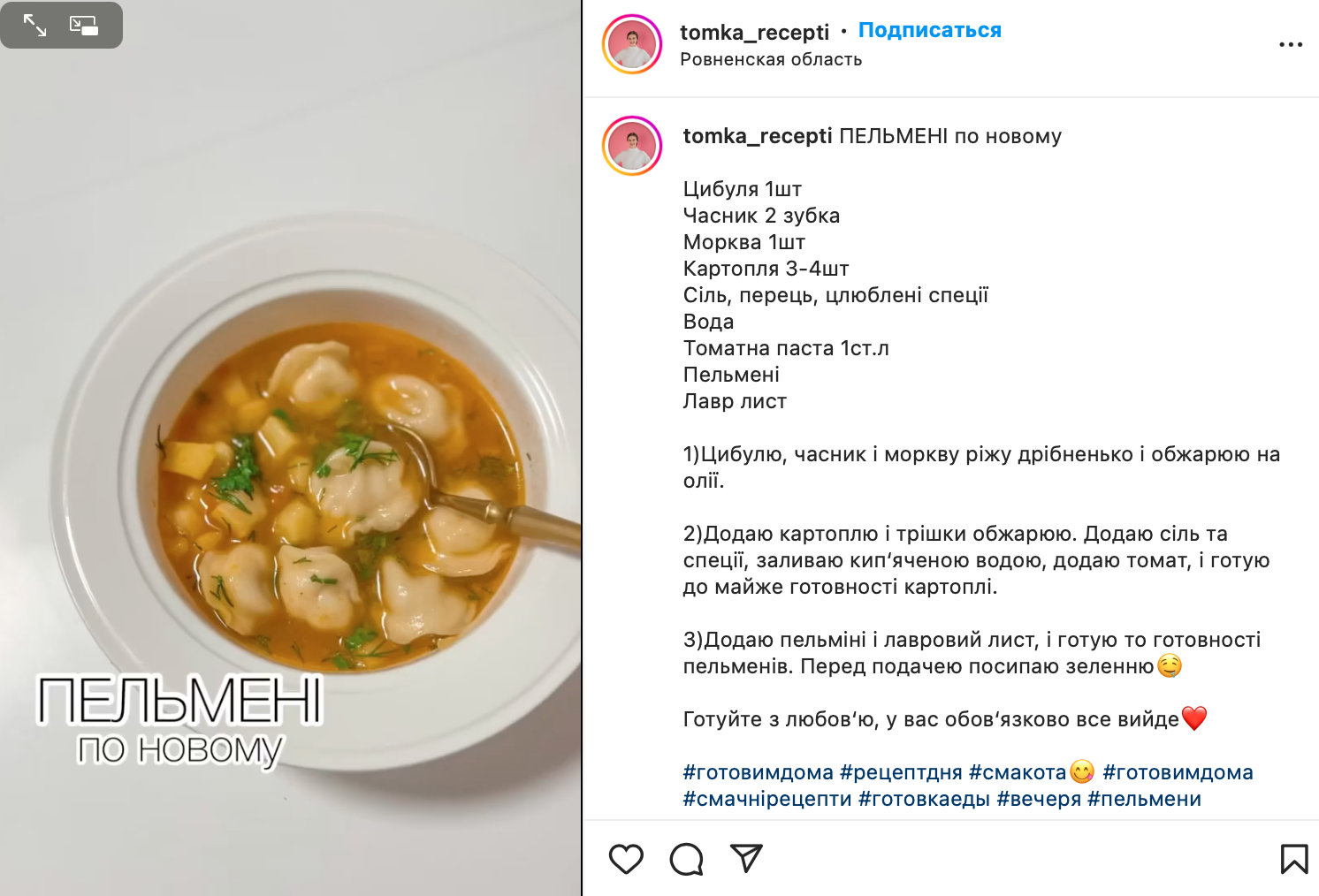This screenshot has height=896, width=1319.
Task: Activate picture-in-picture mode icon
Action: coord(84,25)
